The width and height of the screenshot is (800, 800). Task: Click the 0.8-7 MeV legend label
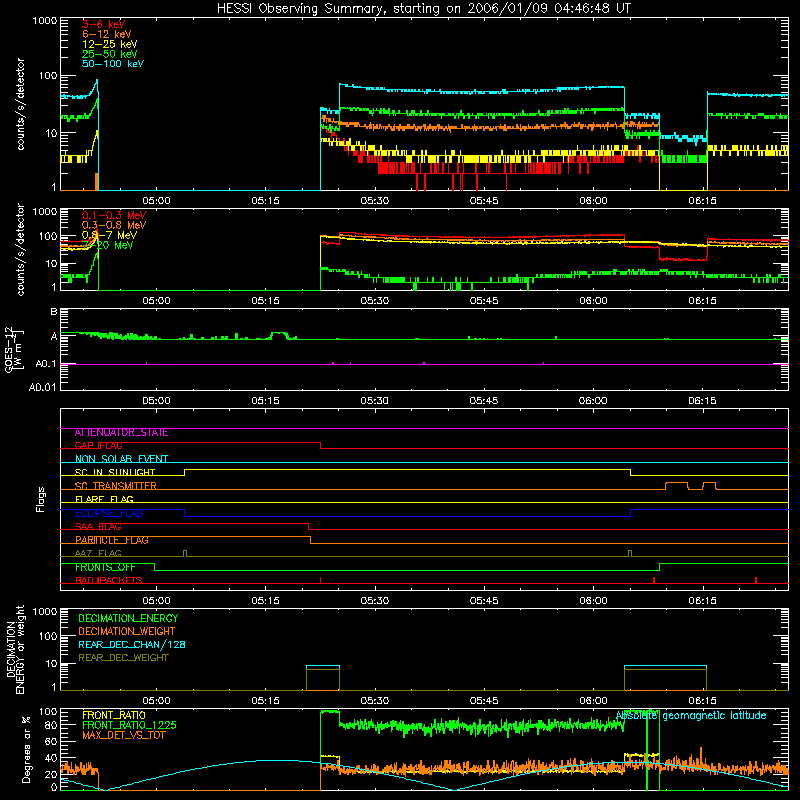pyautogui.click(x=109, y=235)
